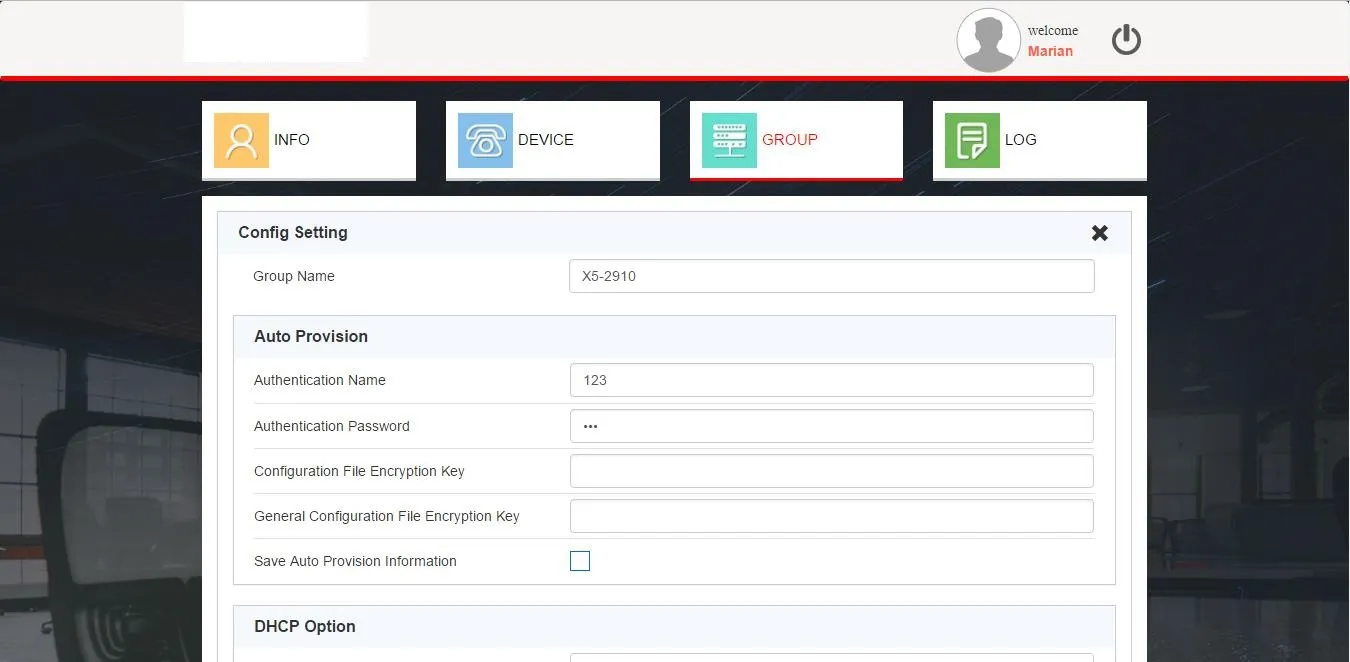
Task: Click the Marian username link
Action: point(1051,50)
